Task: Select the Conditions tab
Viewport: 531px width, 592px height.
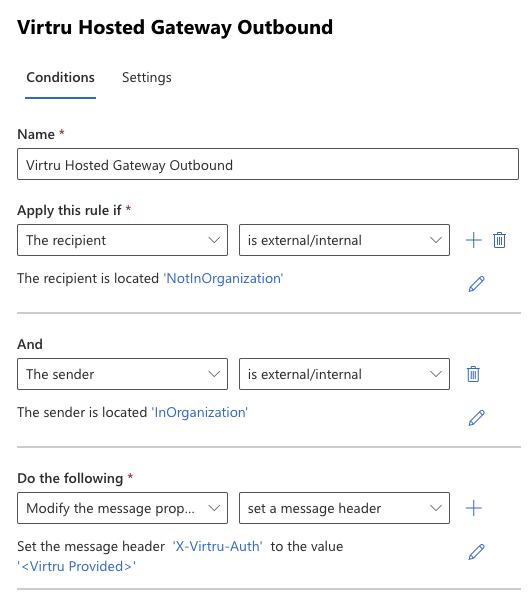Action: click(x=60, y=77)
